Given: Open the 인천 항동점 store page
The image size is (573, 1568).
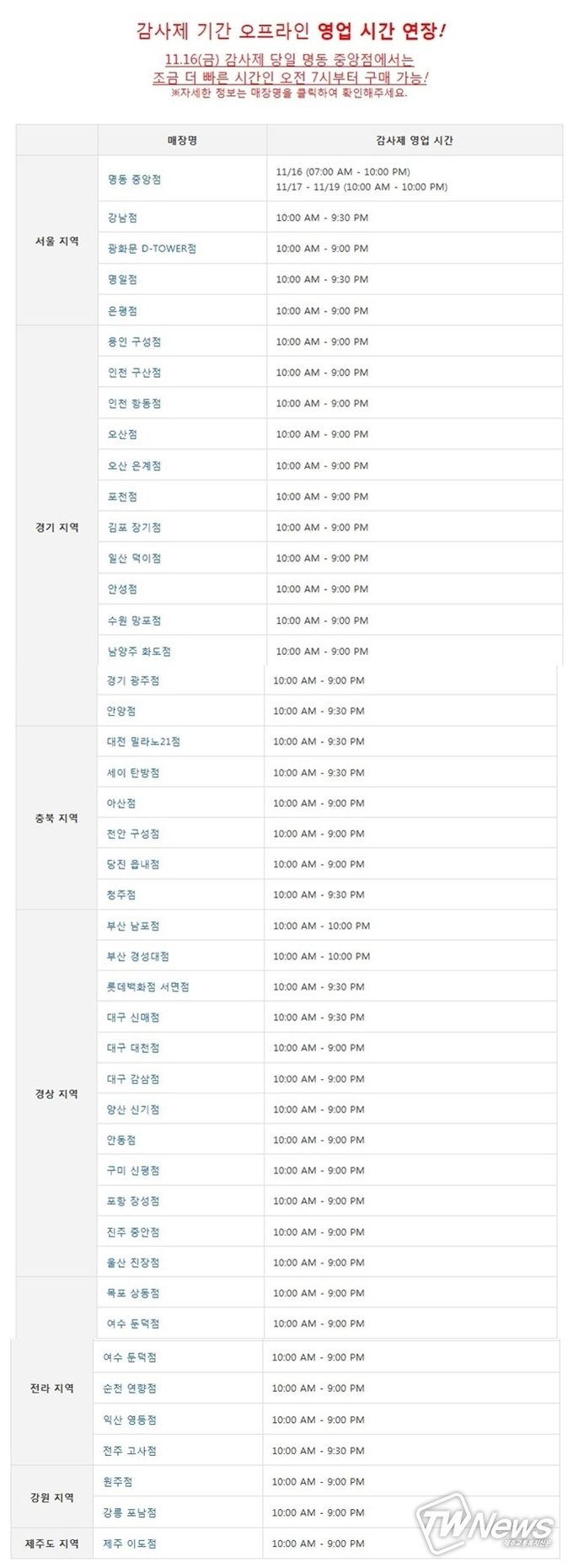Looking at the screenshot, I should tap(134, 403).
